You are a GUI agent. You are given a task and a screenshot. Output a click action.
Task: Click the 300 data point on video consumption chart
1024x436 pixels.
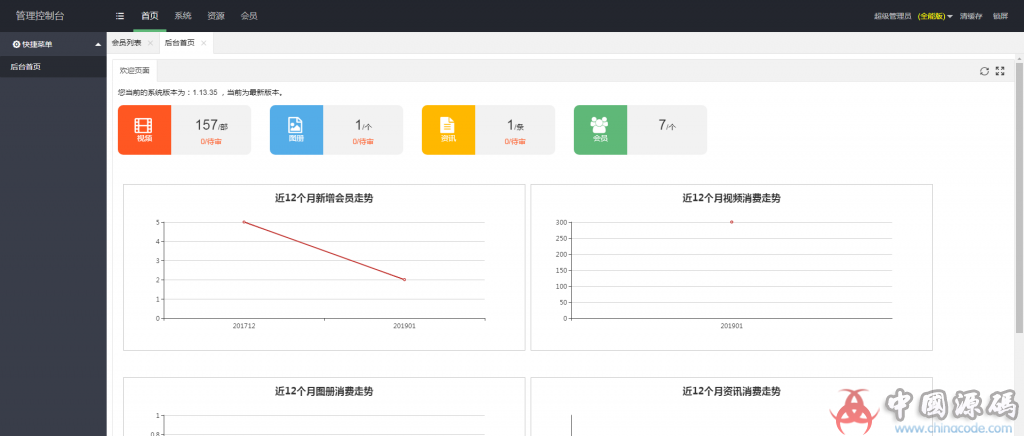click(x=731, y=222)
